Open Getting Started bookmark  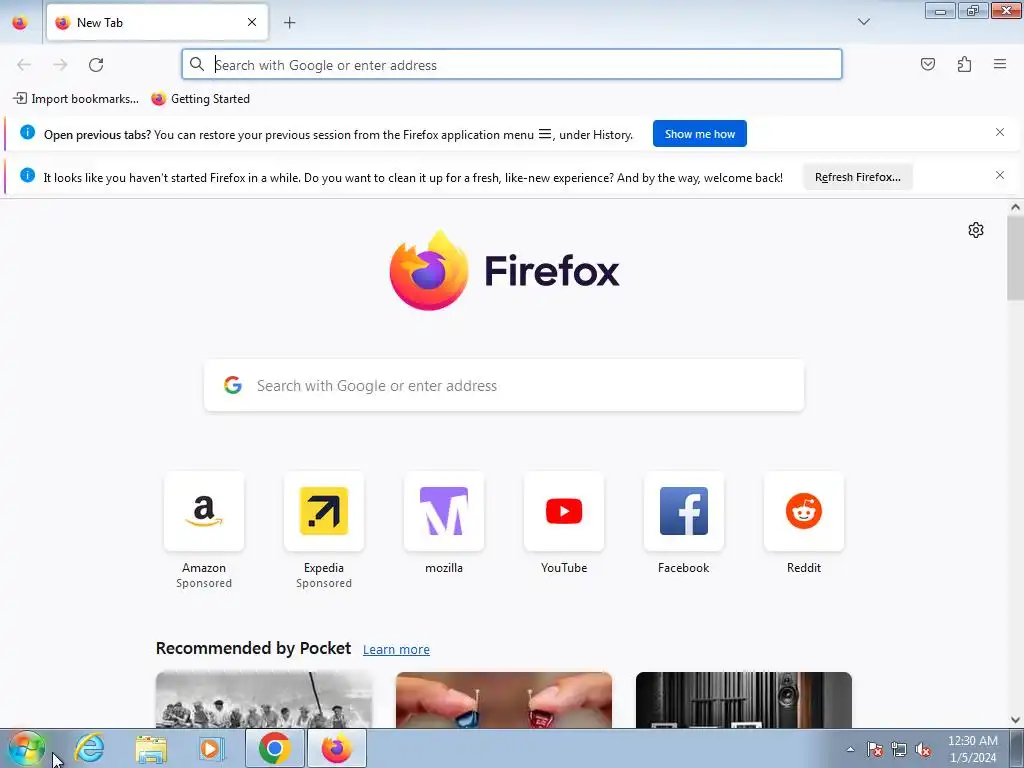200,99
